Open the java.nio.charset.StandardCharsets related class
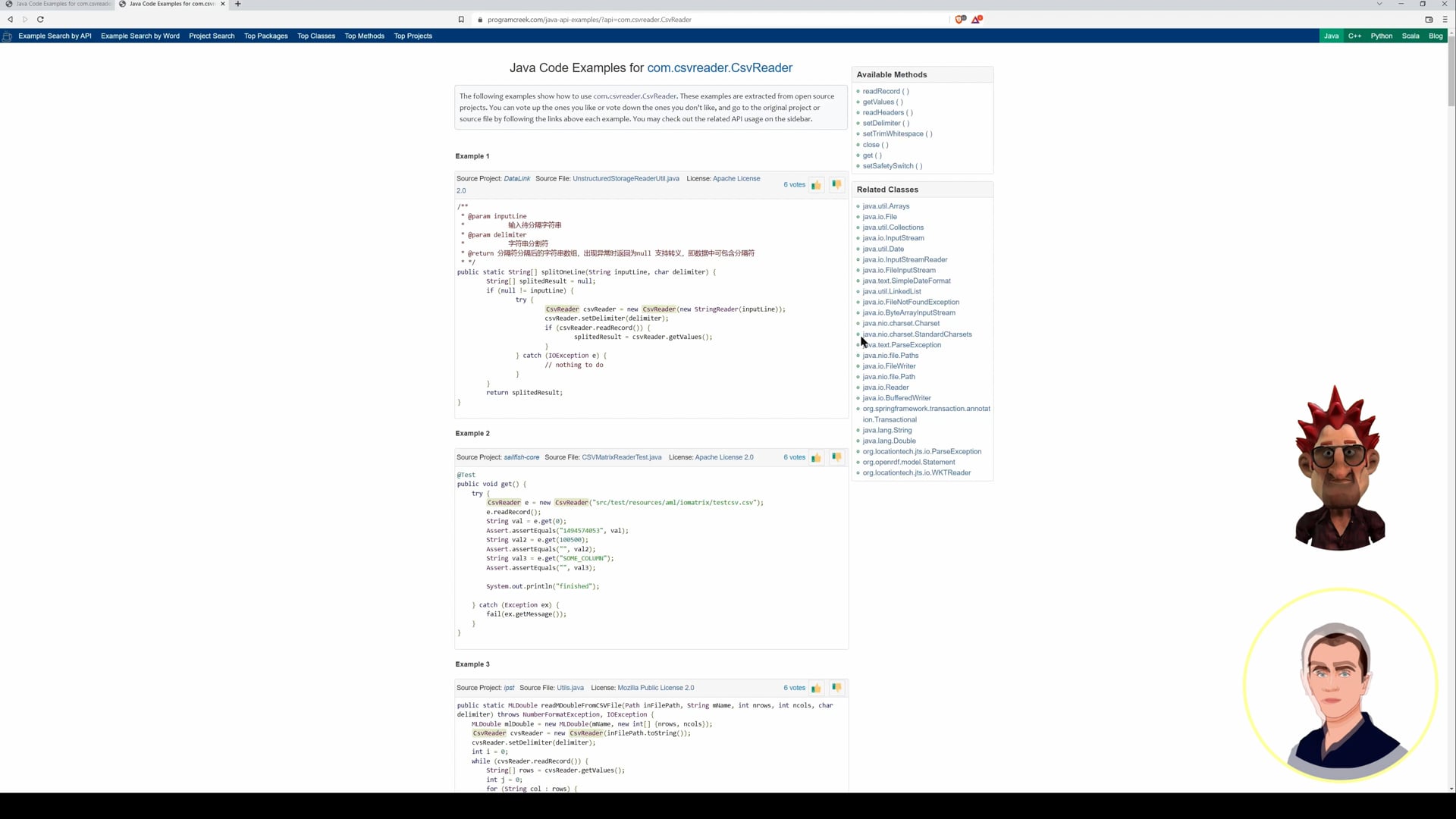 coord(917,334)
